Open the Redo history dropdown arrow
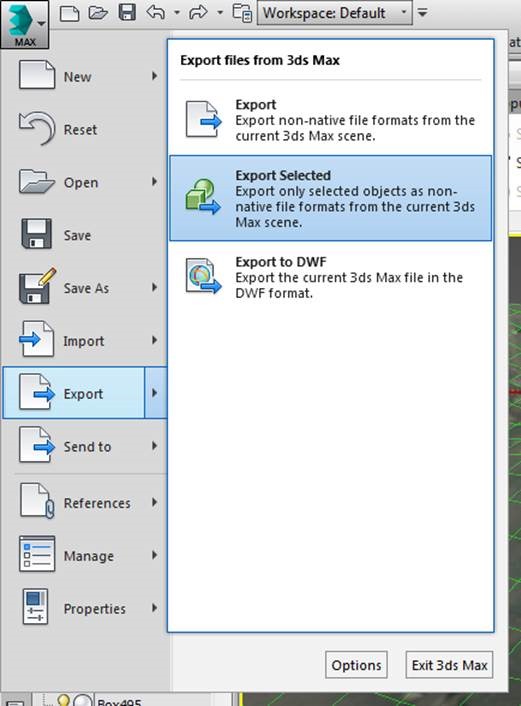521x706 pixels. [220, 13]
